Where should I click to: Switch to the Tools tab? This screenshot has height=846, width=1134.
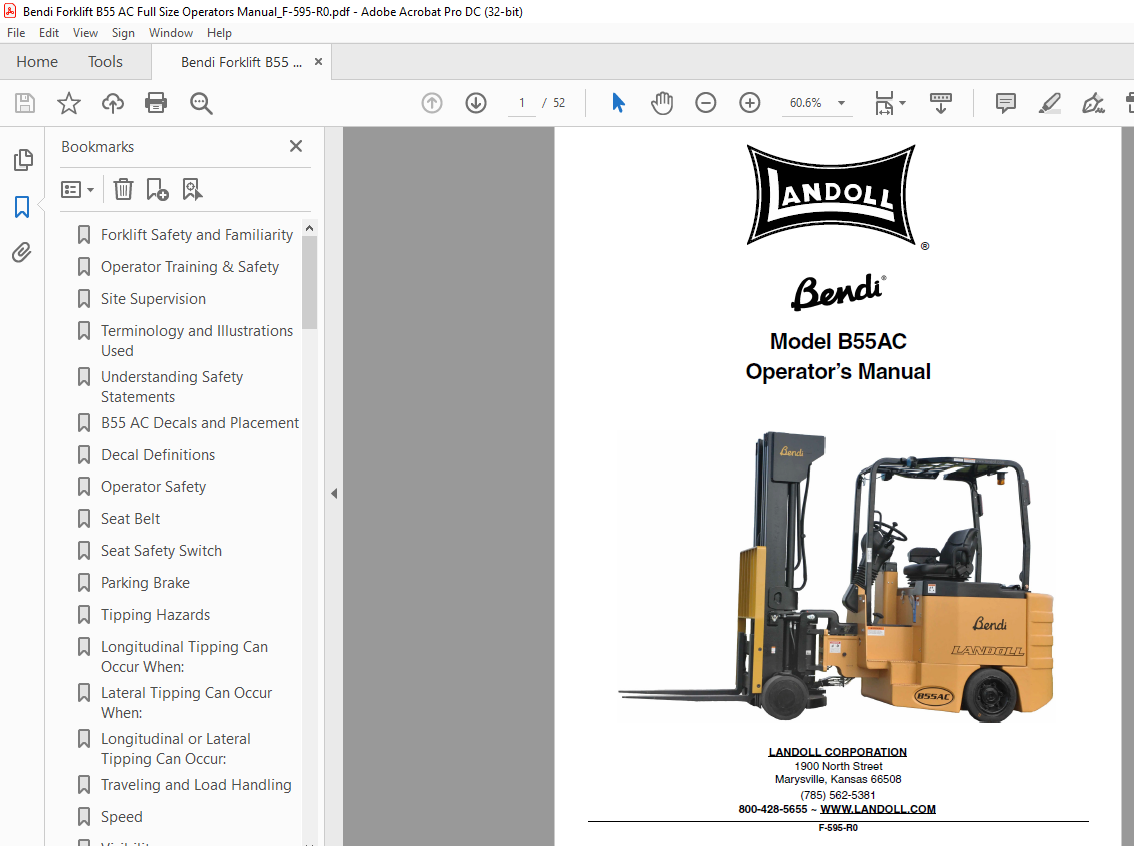coord(106,62)
